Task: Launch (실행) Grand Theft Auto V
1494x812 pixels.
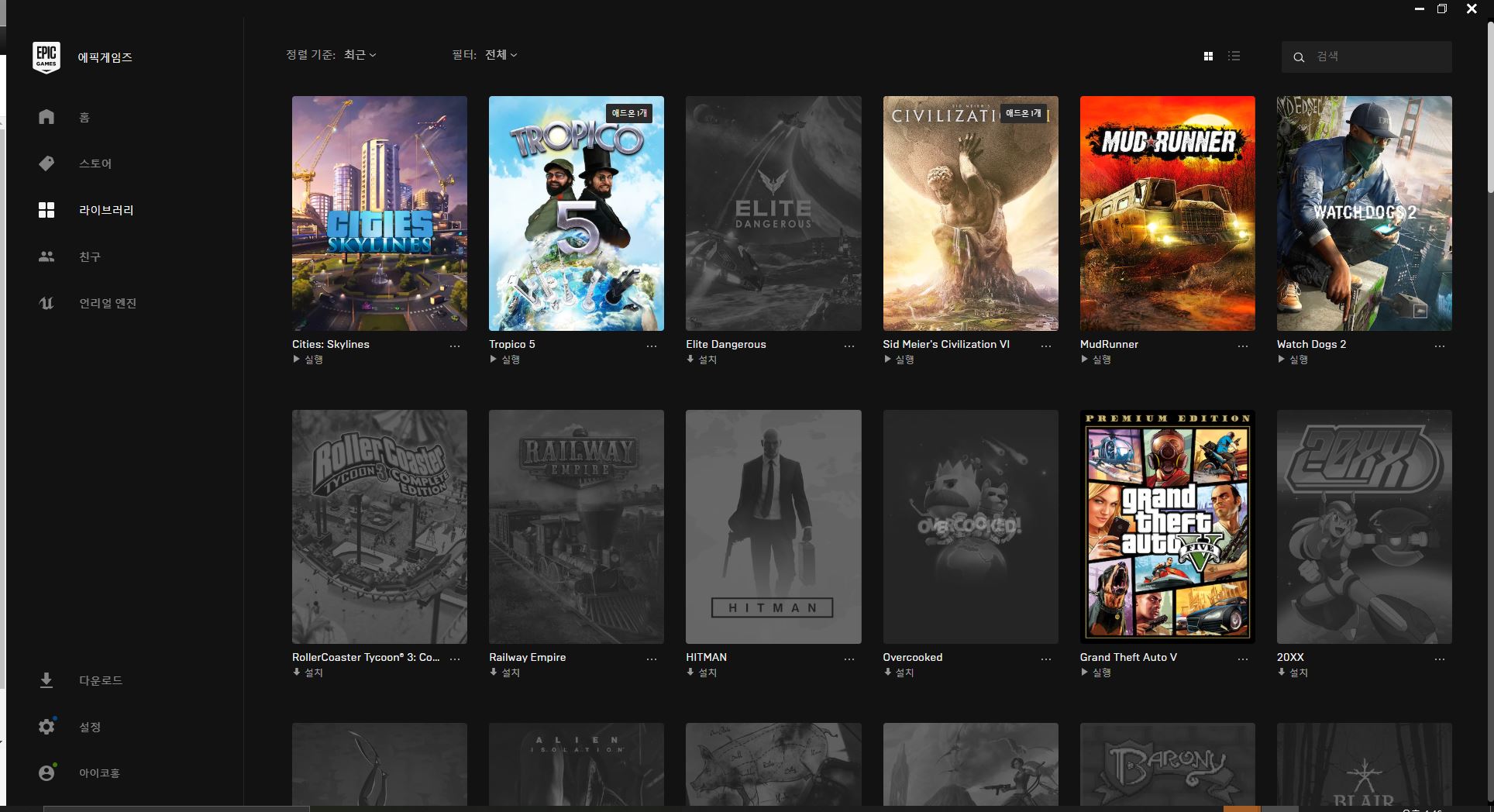Action: point(1096,673)
